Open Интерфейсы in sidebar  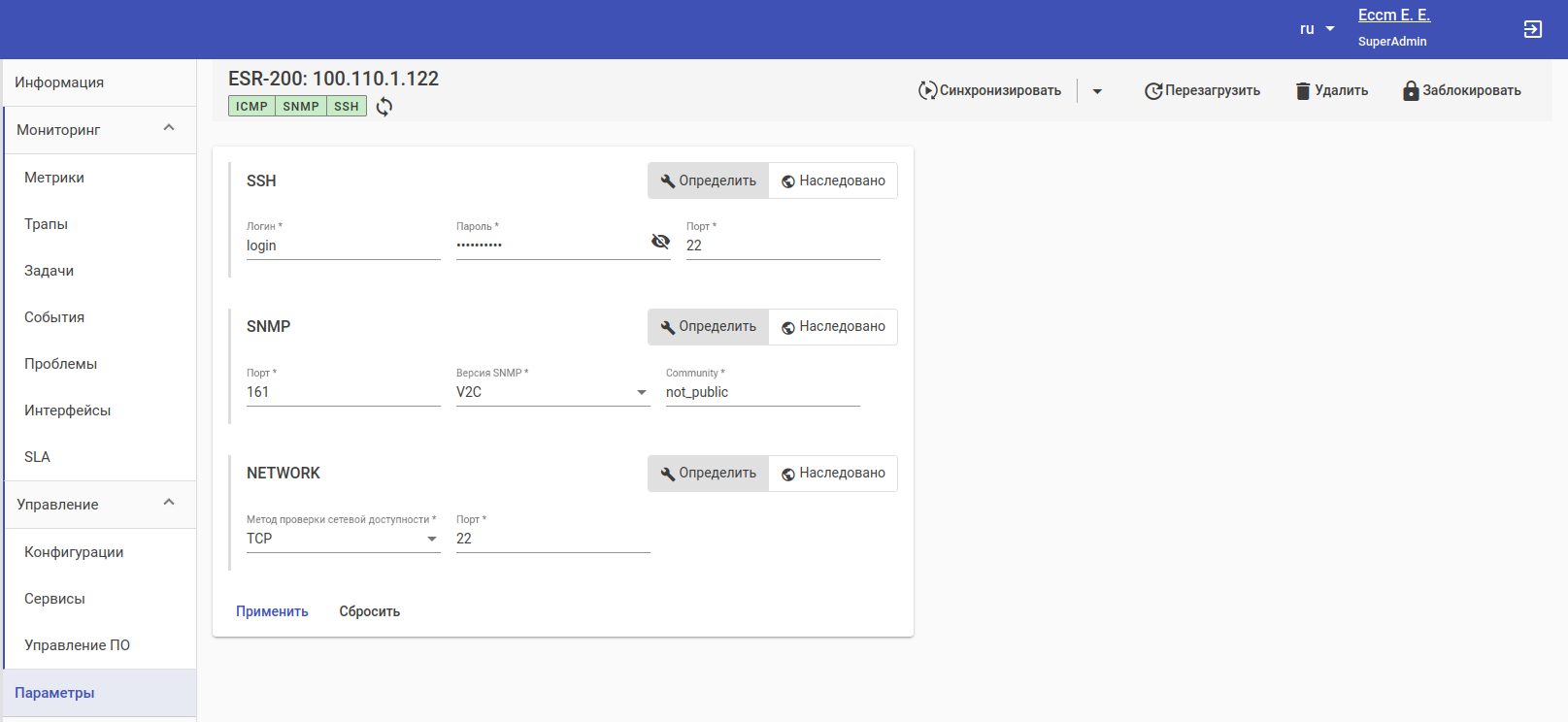(x=100, y=410)
